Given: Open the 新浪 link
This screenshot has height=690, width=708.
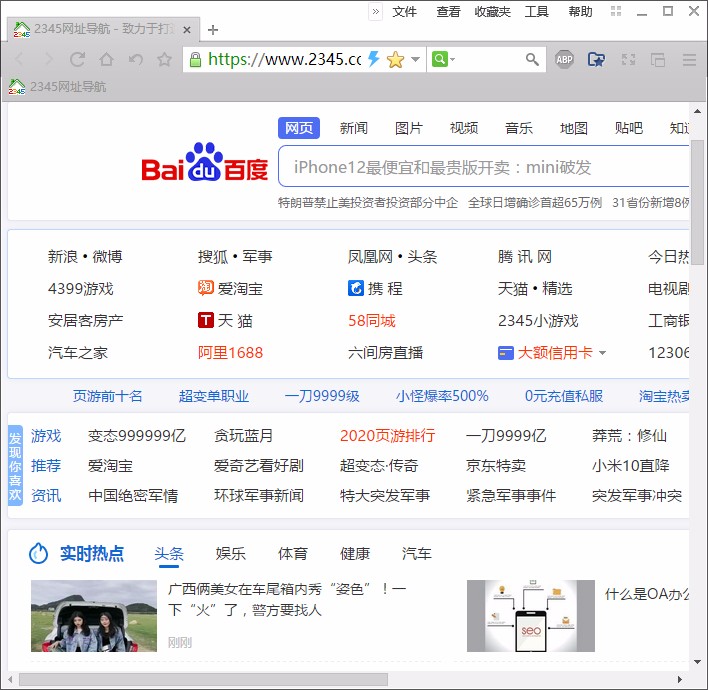Looking at the screenshot, I should coord(63,256).
